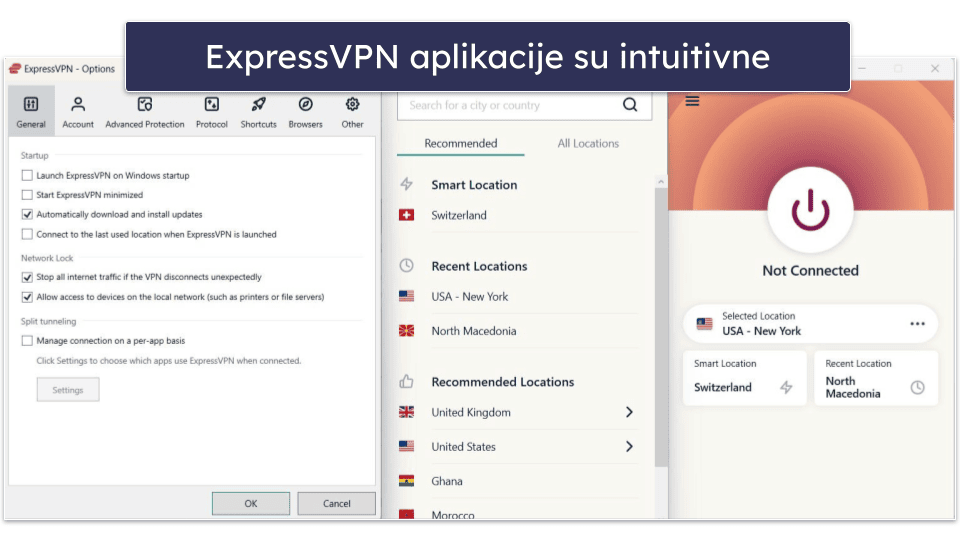Click the power button to connect

coord(810,210)
